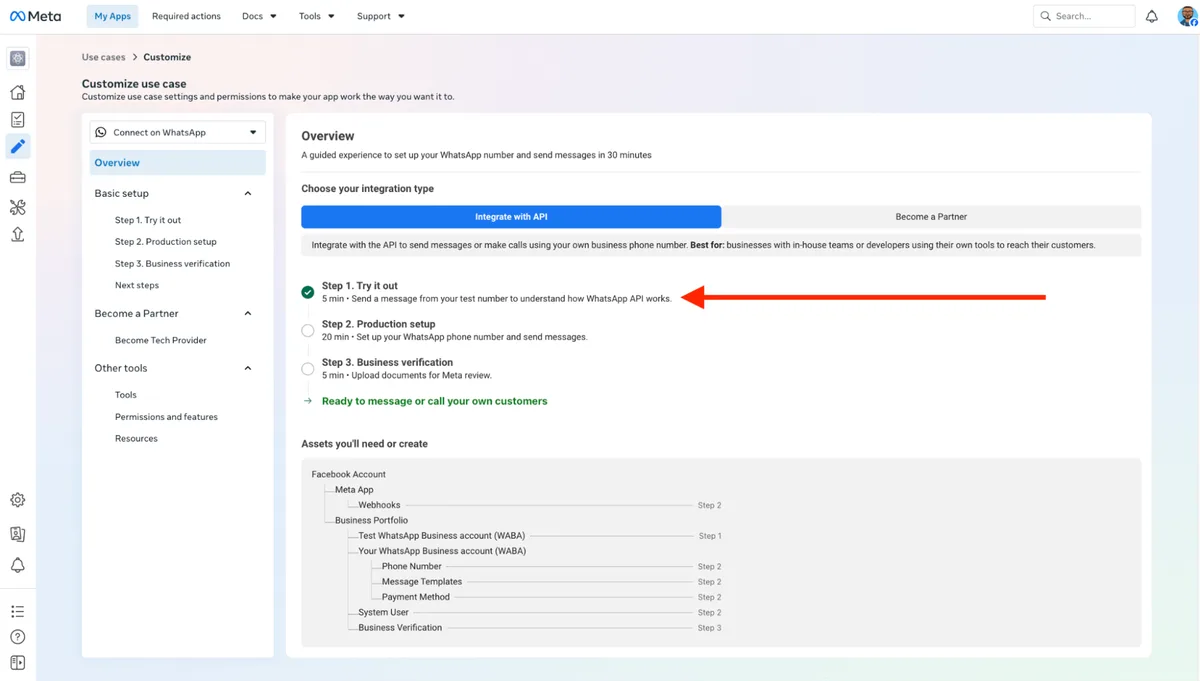Screen dimensions: 1200x681
Task: Open the wrench tools icon in sidebar
Action: [x=17, y=207]
